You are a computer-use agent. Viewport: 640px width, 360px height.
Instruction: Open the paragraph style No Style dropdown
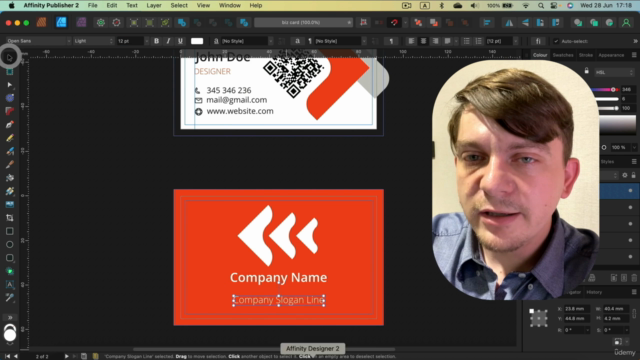coord(340,41)
